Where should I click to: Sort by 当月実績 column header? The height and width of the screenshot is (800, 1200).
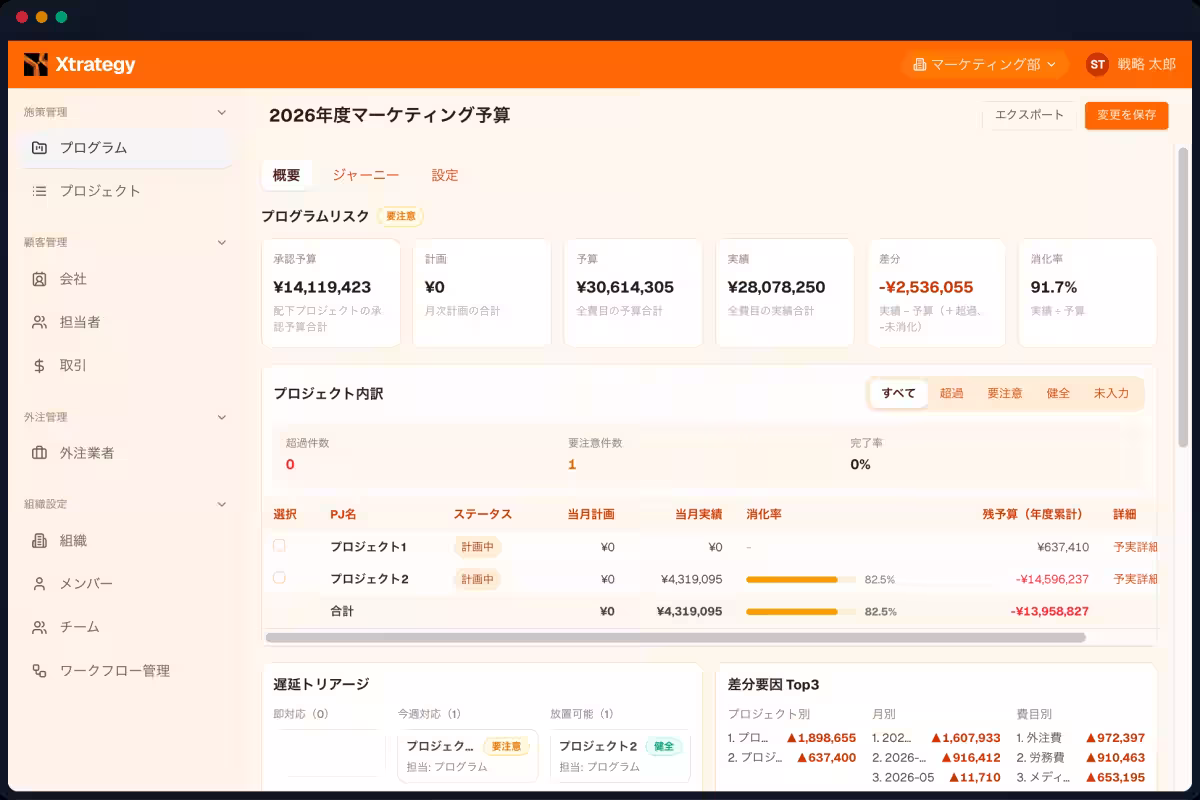(698, 514)
